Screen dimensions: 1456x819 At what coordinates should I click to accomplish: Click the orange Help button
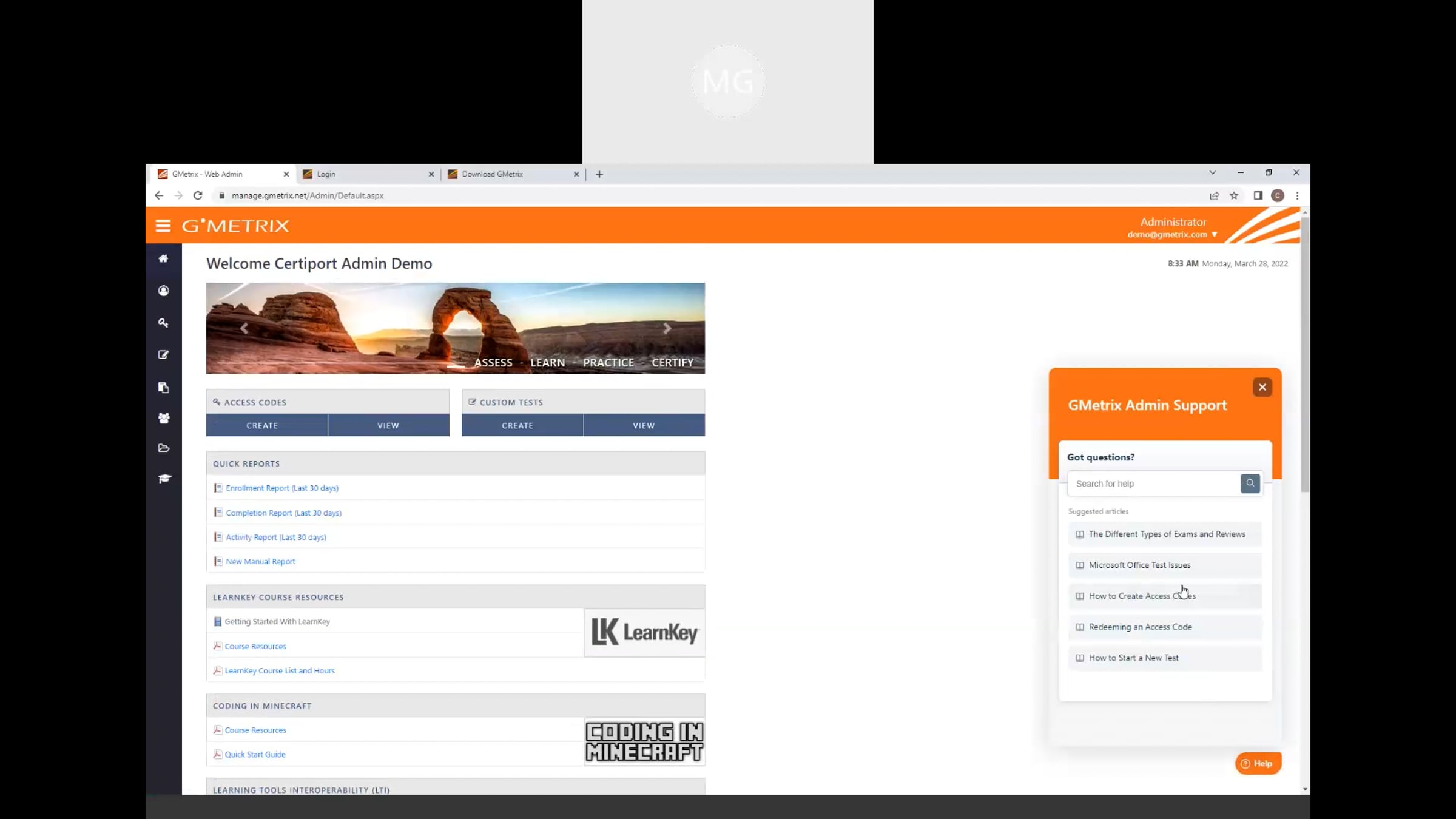tap(1258, 763)
